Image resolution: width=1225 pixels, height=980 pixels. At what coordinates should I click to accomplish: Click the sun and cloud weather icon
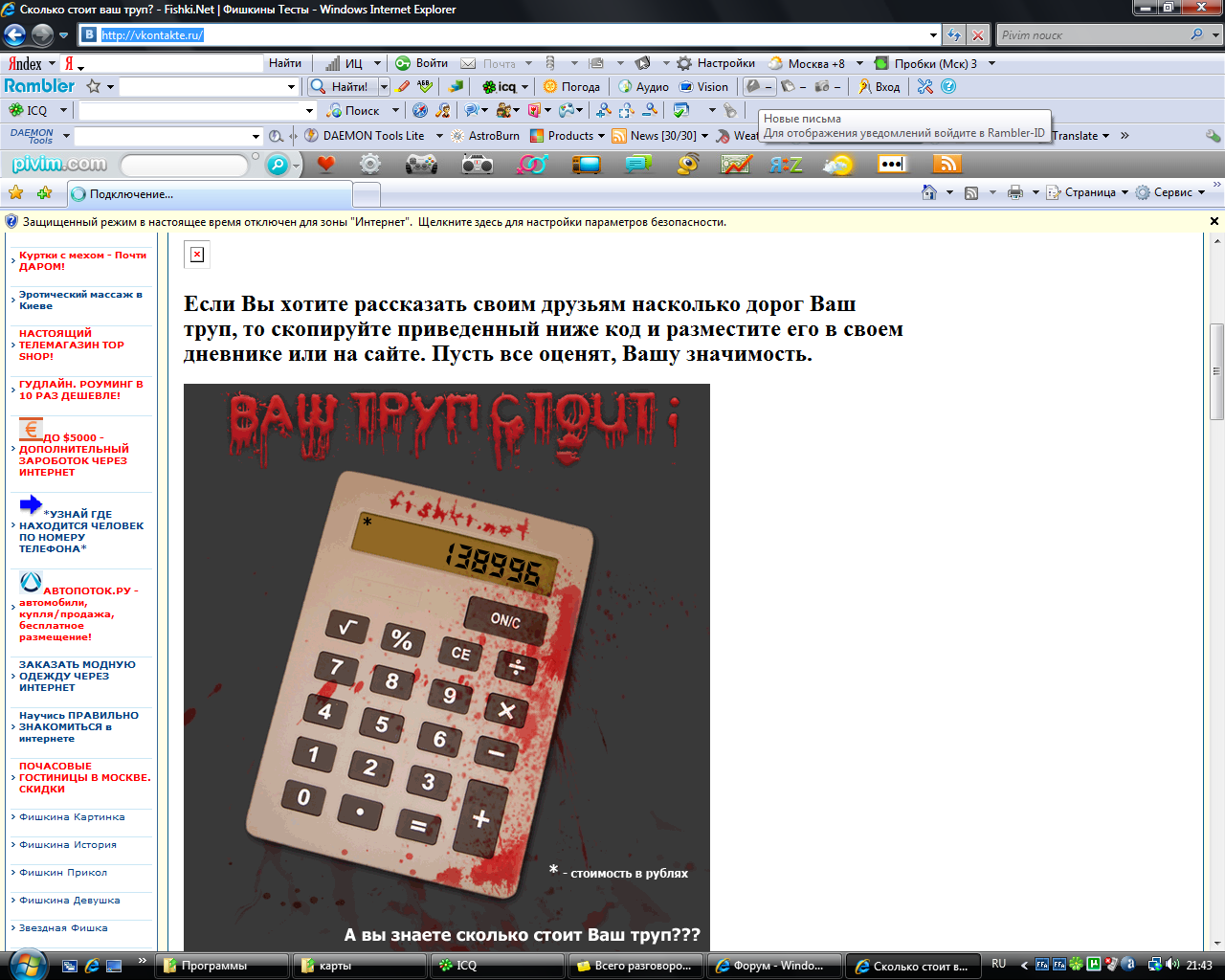coord(837,165)
